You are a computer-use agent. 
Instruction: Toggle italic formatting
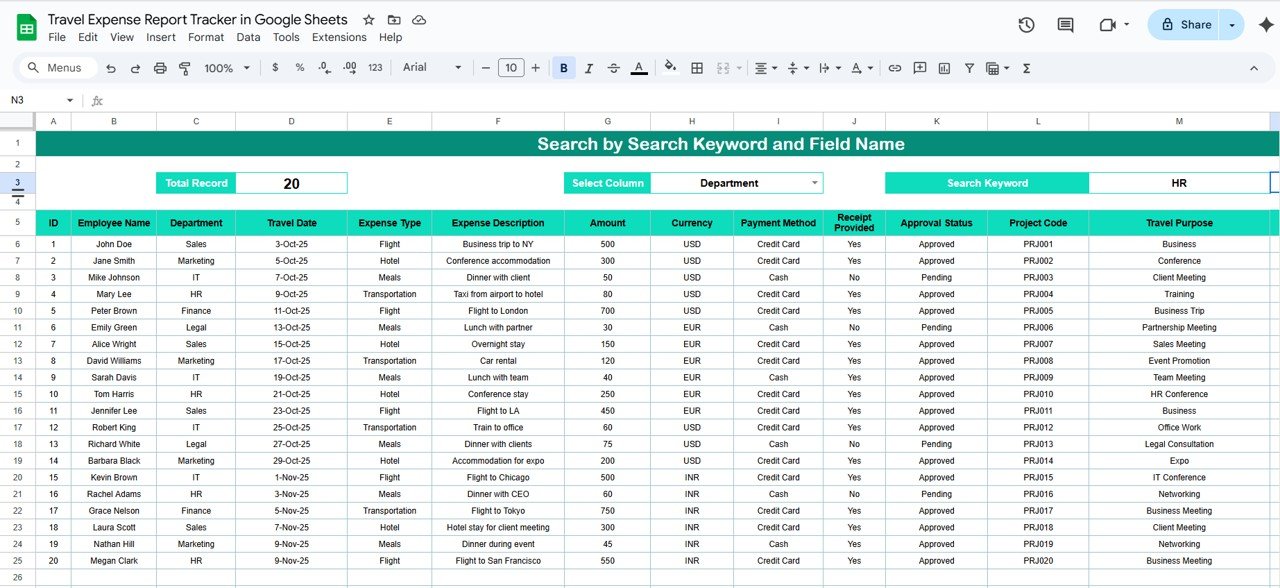(x=588, y=68)
